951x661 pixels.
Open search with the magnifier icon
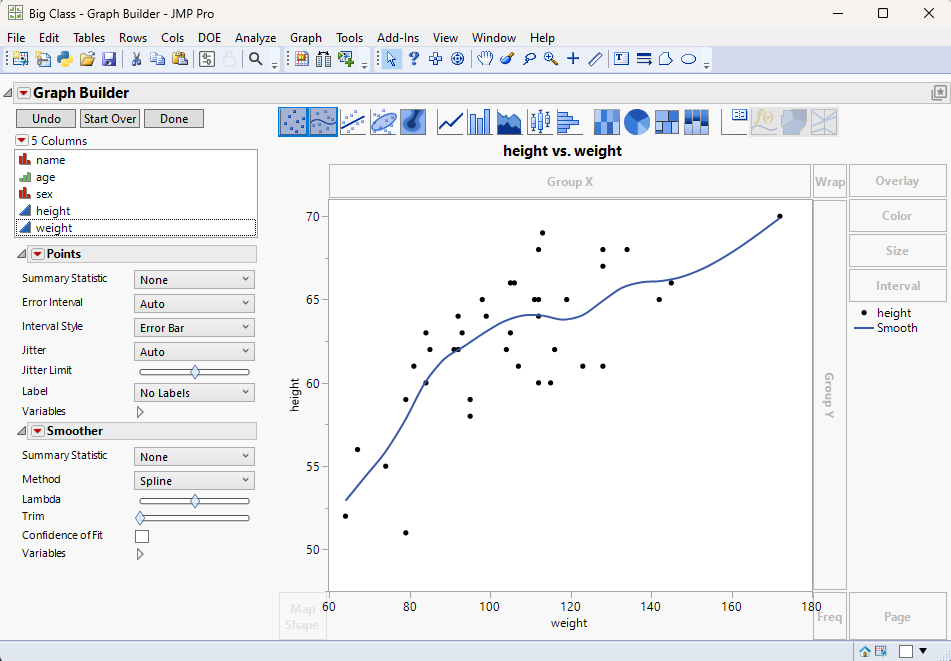coord(256,59)
